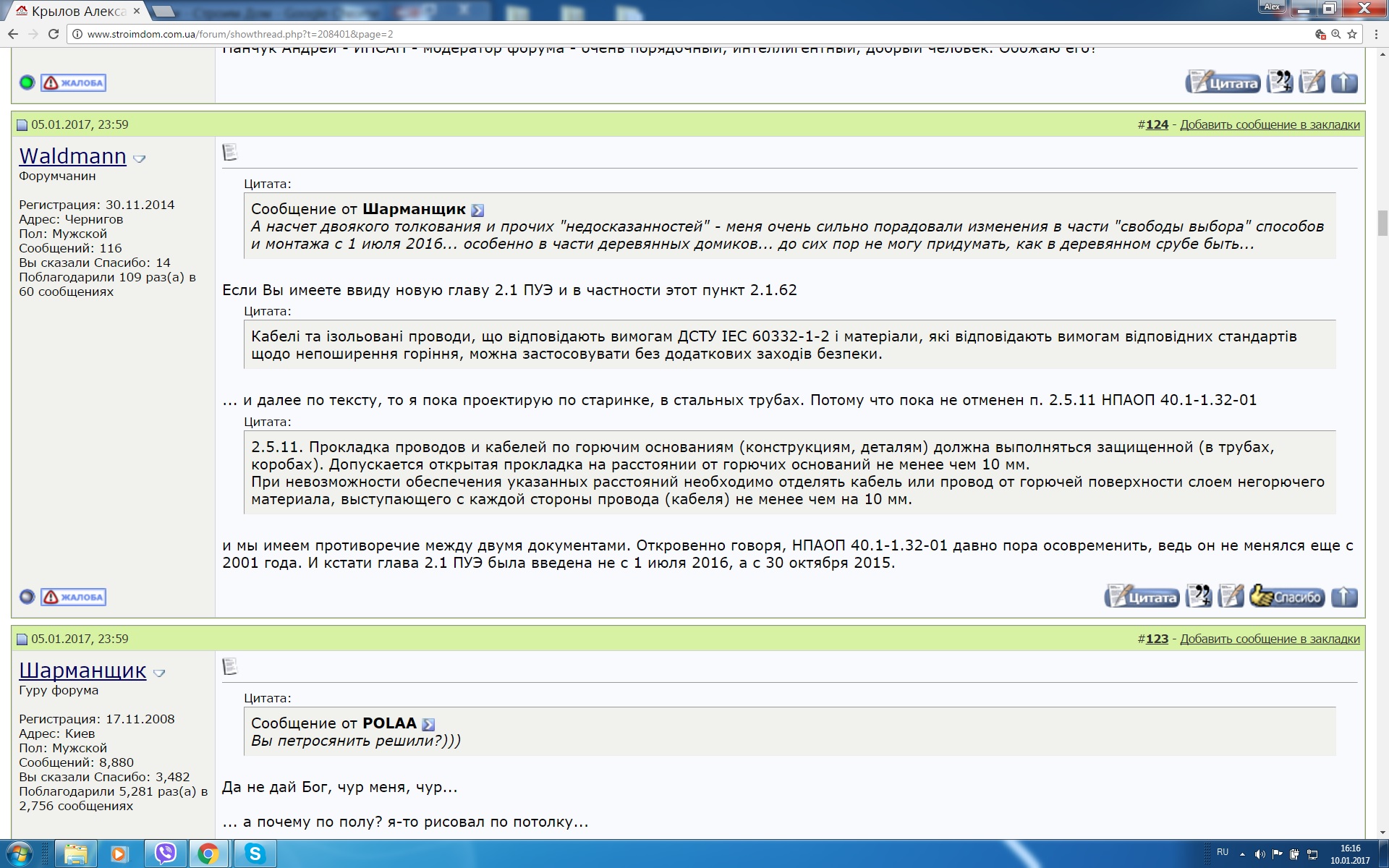Multi-quote Waldmann's post #124

[1199, 597]
